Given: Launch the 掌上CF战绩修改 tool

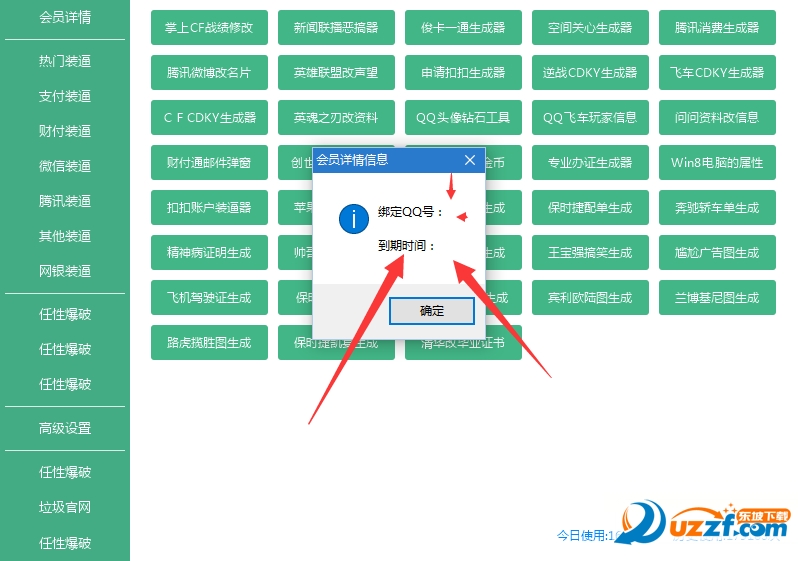Looking at the screenshot, I should click(x=209, y=27).
